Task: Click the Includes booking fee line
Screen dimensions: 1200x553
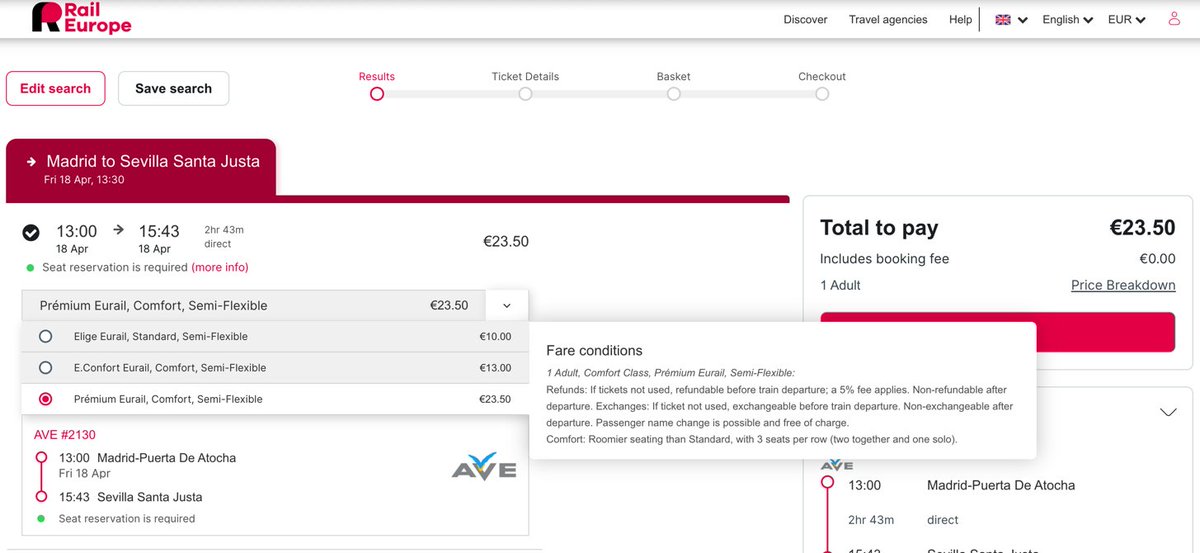Action: click(x=884, y=259)
